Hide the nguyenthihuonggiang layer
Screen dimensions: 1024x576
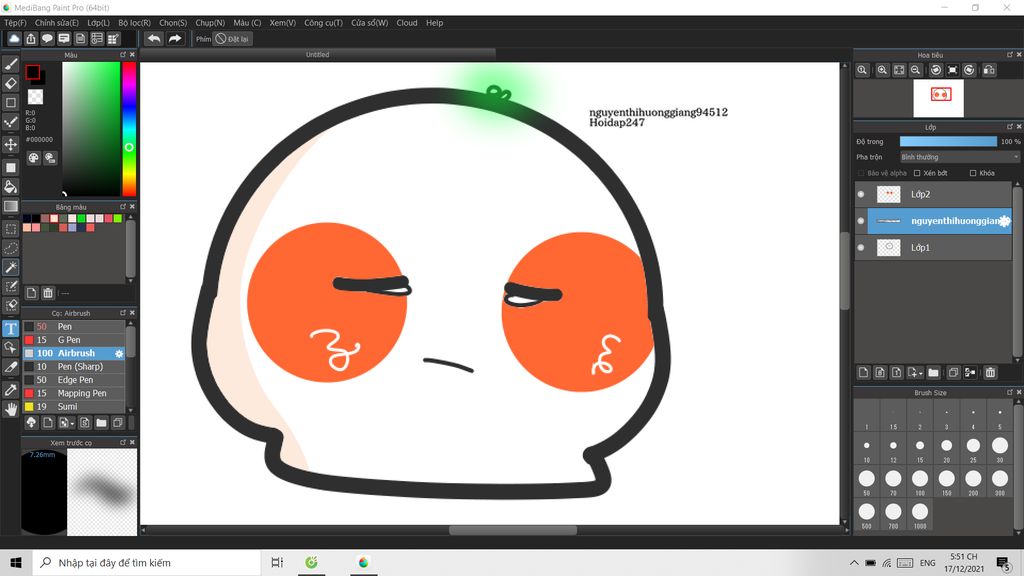pyautogui.click(x=861, y=221)
